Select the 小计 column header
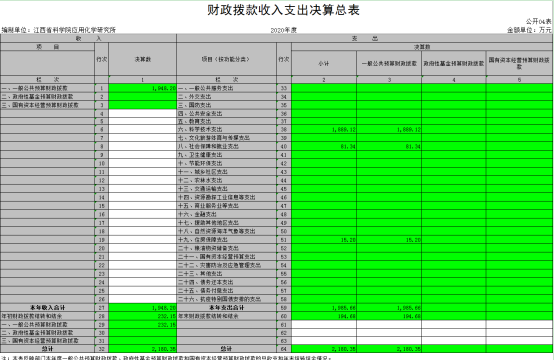The width and height of the screenshot is (554, 360). click(324, 63)
